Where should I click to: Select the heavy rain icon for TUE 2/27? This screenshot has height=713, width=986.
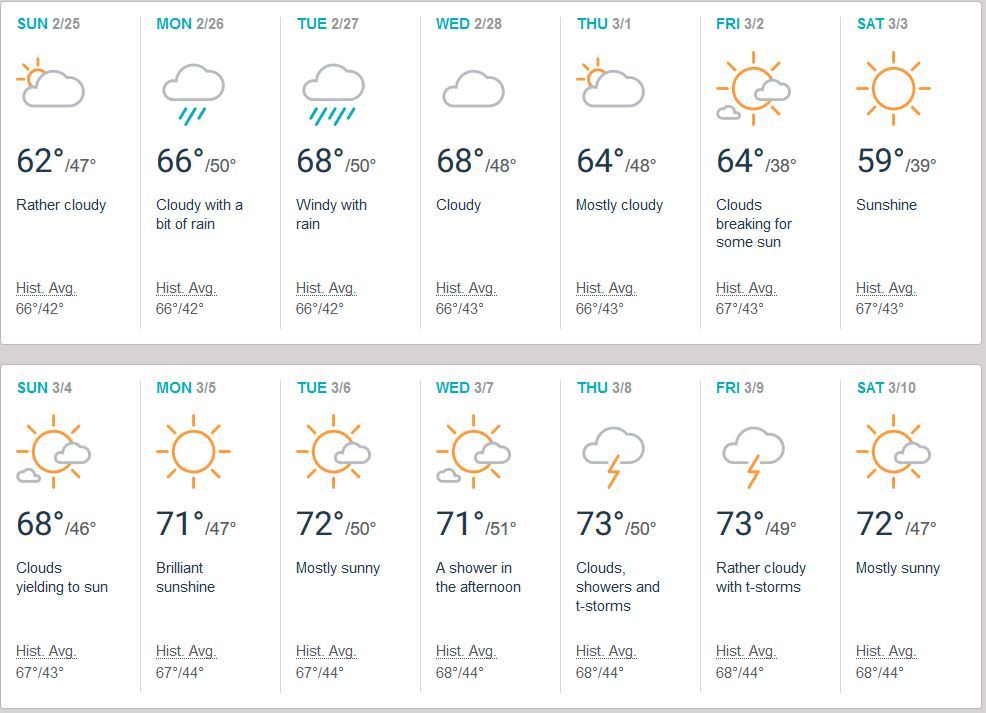click(x=333, y=94)
